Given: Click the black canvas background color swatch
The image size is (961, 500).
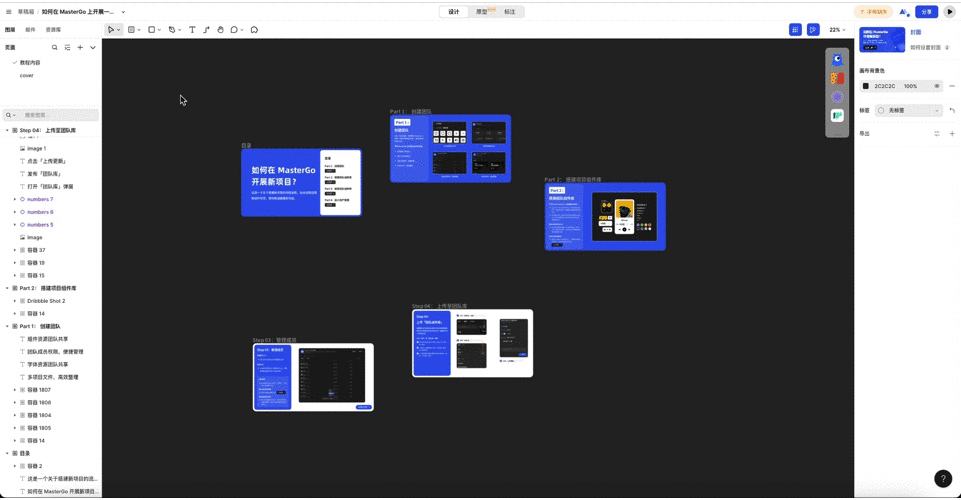Looking at the screenshot, I should pos(865,86).
